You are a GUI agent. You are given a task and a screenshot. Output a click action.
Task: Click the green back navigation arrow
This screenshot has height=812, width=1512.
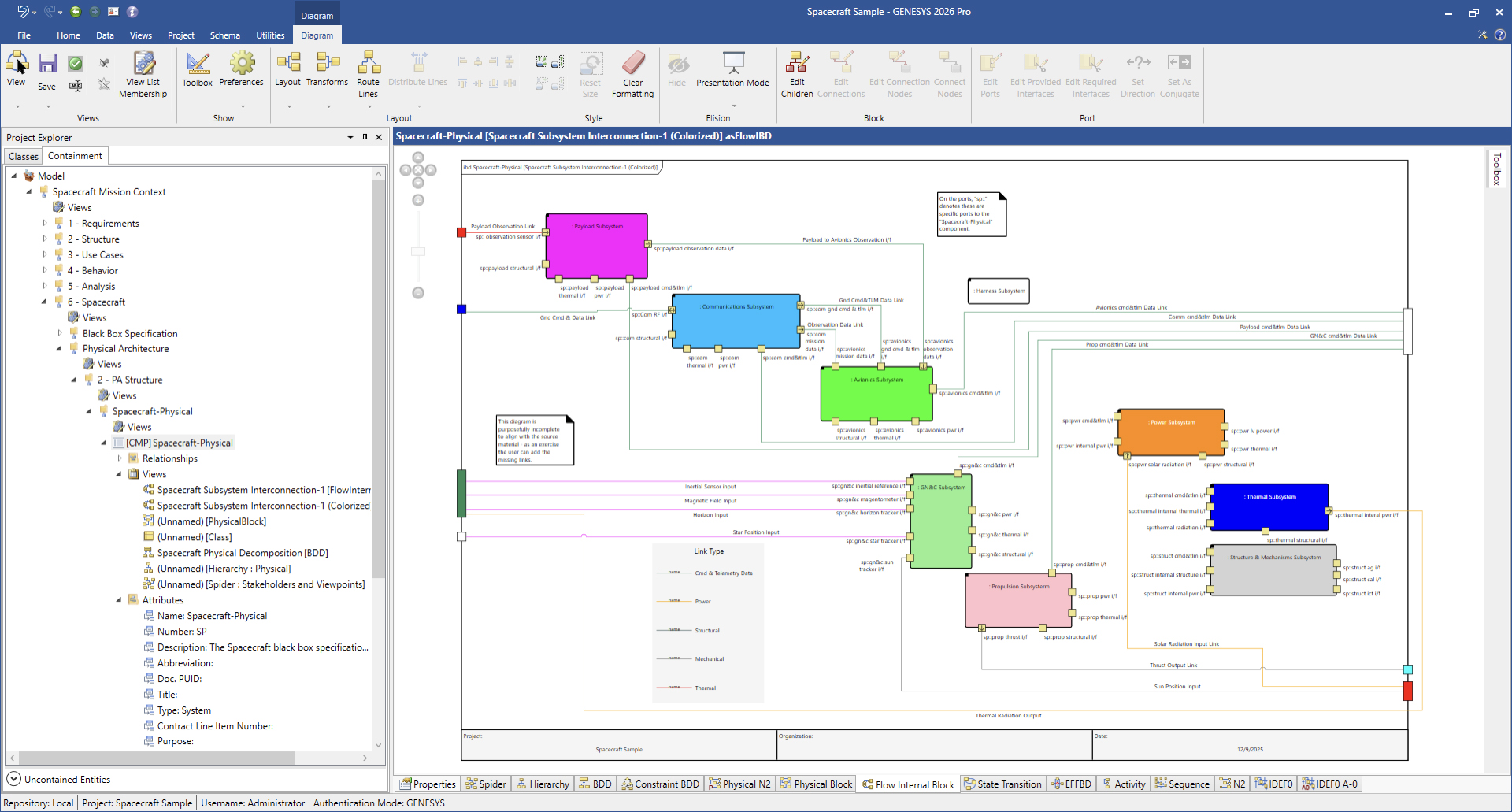point(76,12)
